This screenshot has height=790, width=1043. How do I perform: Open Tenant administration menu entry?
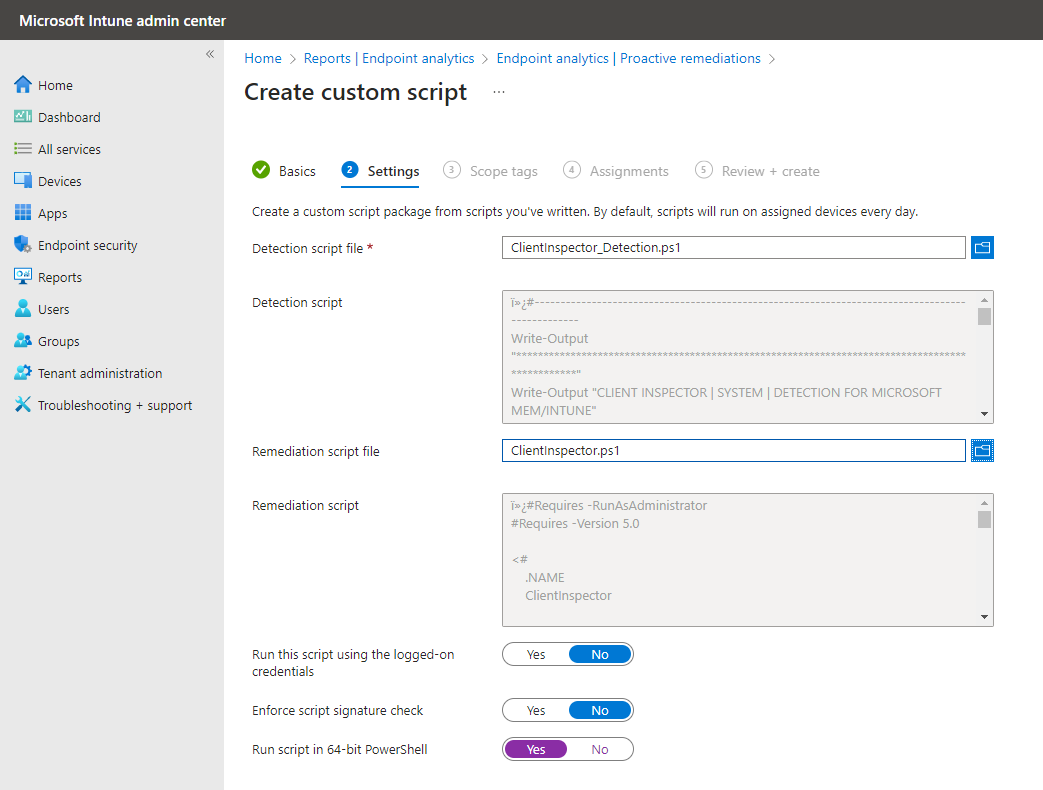(x=100, y=373)
